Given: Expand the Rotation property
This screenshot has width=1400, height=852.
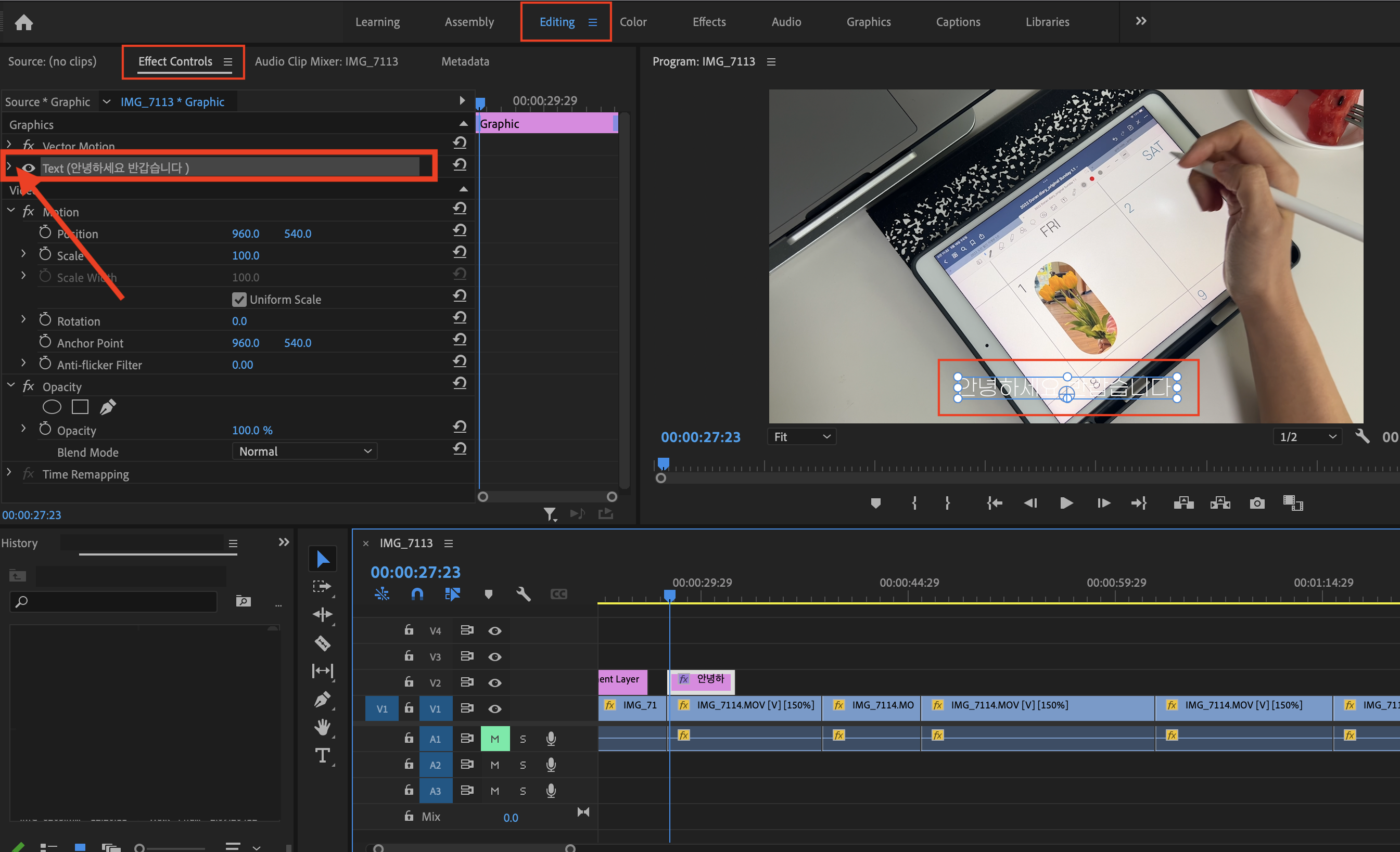Looking at the screenshot, I should 23,320.
